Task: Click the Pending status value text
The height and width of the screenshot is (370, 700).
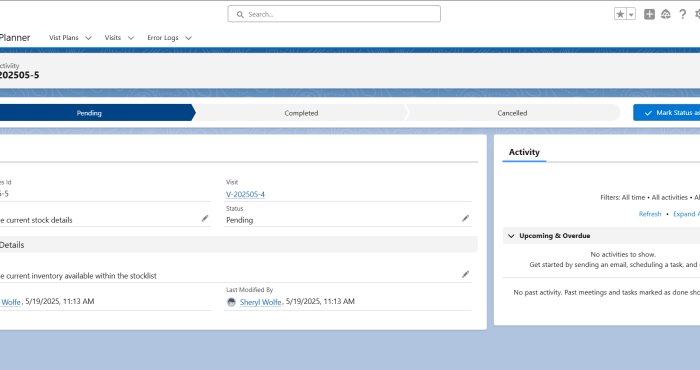Action: click(240, 220)
